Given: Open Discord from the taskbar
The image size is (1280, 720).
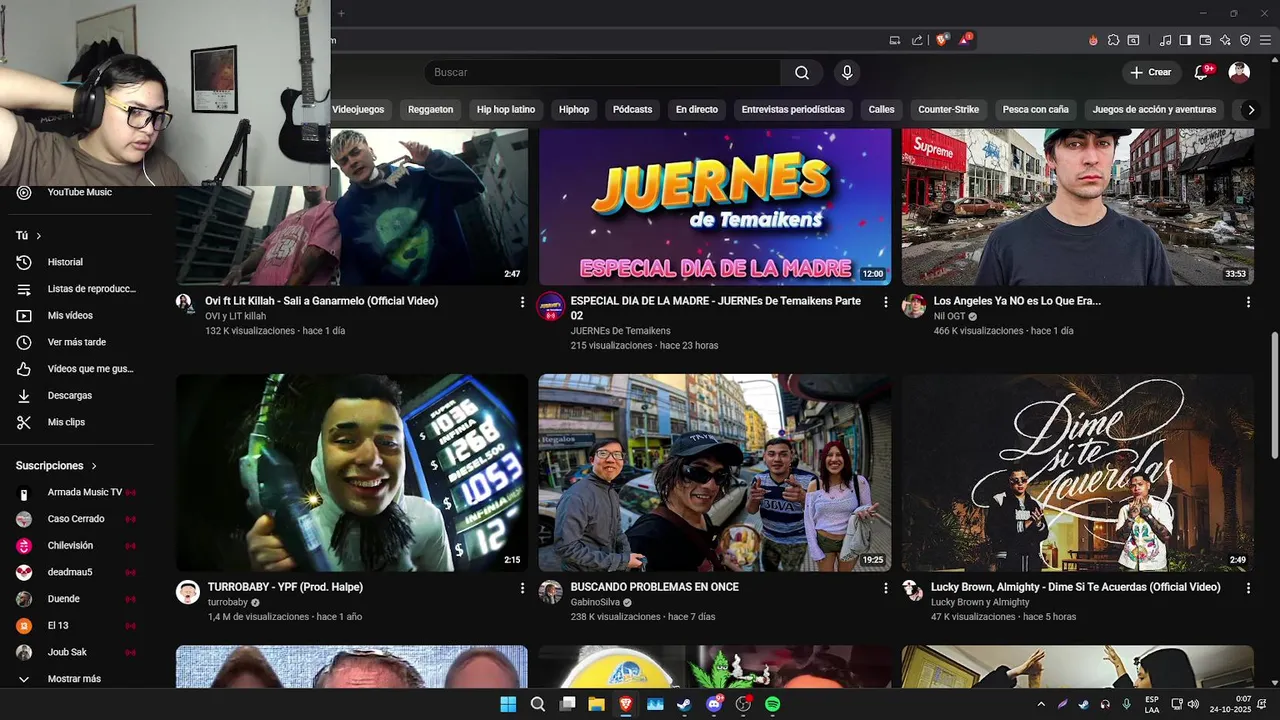Looking at the screenshot, I should (x=714, y=704).
